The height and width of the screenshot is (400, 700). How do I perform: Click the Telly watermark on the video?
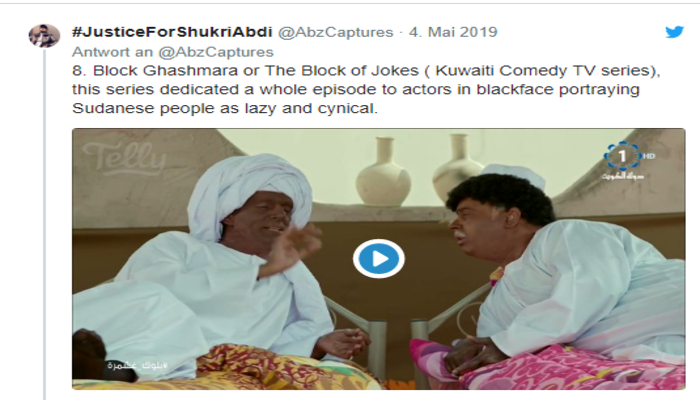click(124, 158)
